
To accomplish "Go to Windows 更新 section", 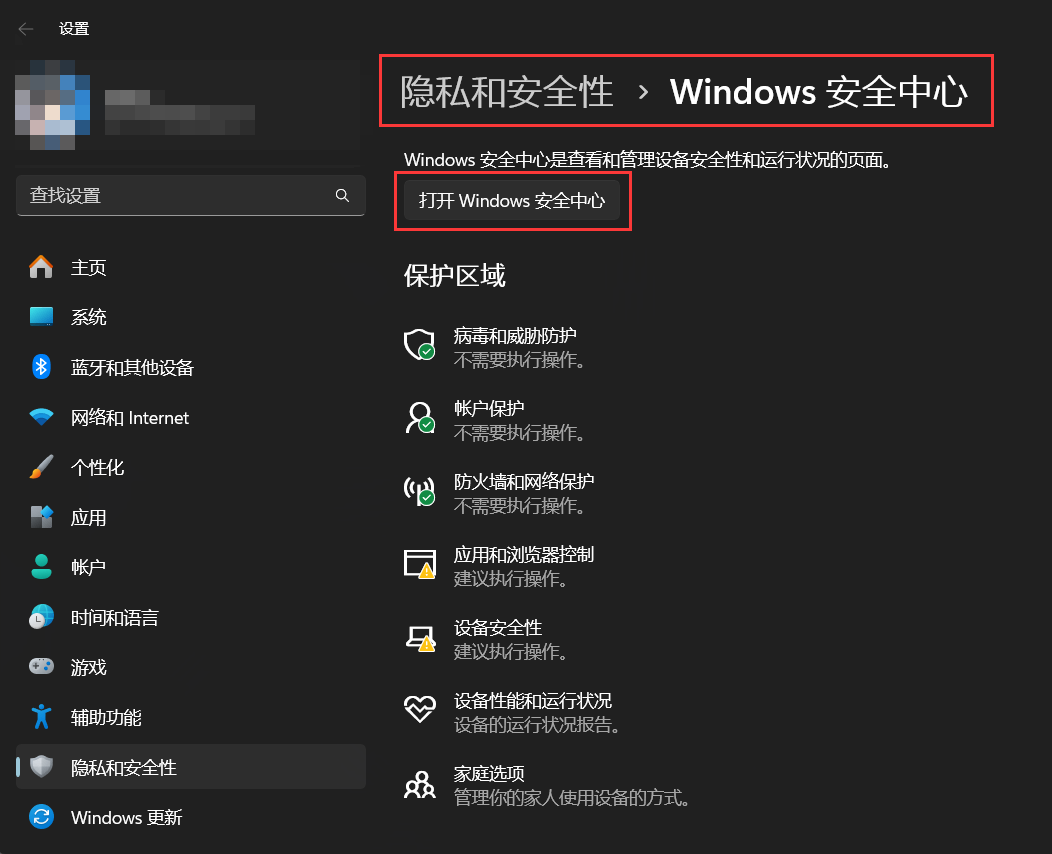I will (126, 818).
